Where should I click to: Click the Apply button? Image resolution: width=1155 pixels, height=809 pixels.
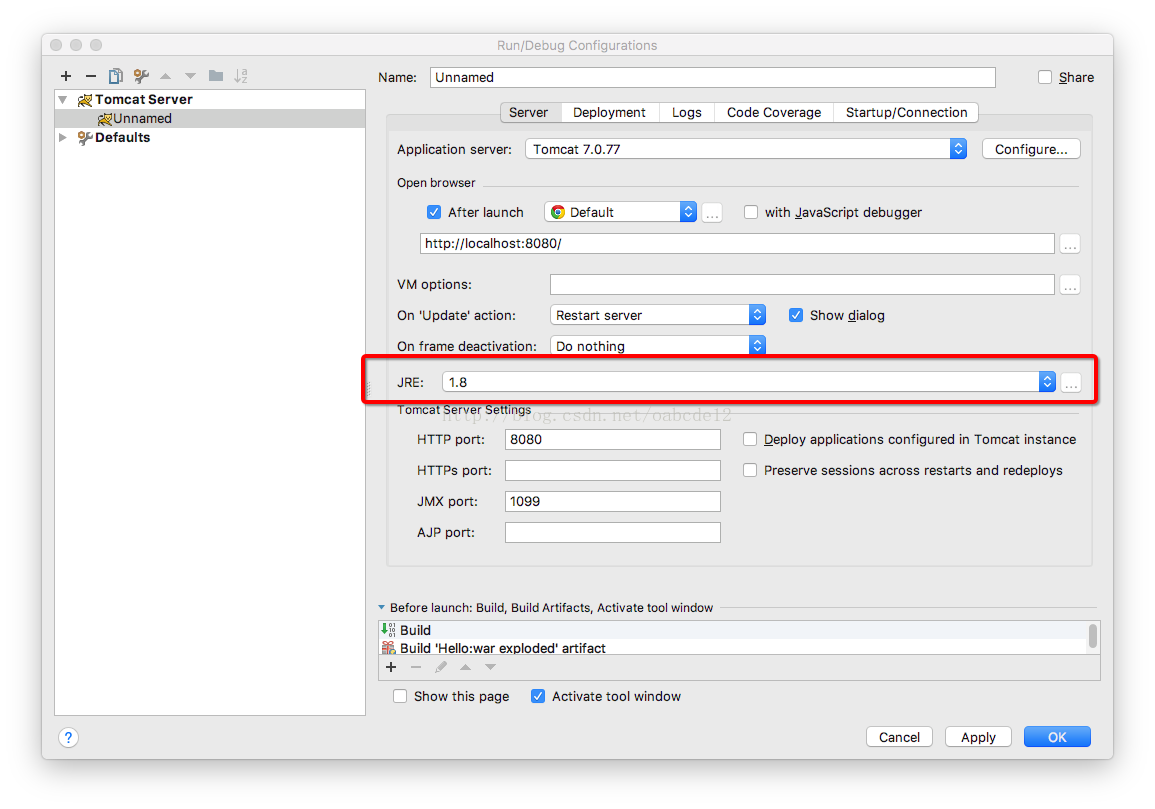(978, 737)
